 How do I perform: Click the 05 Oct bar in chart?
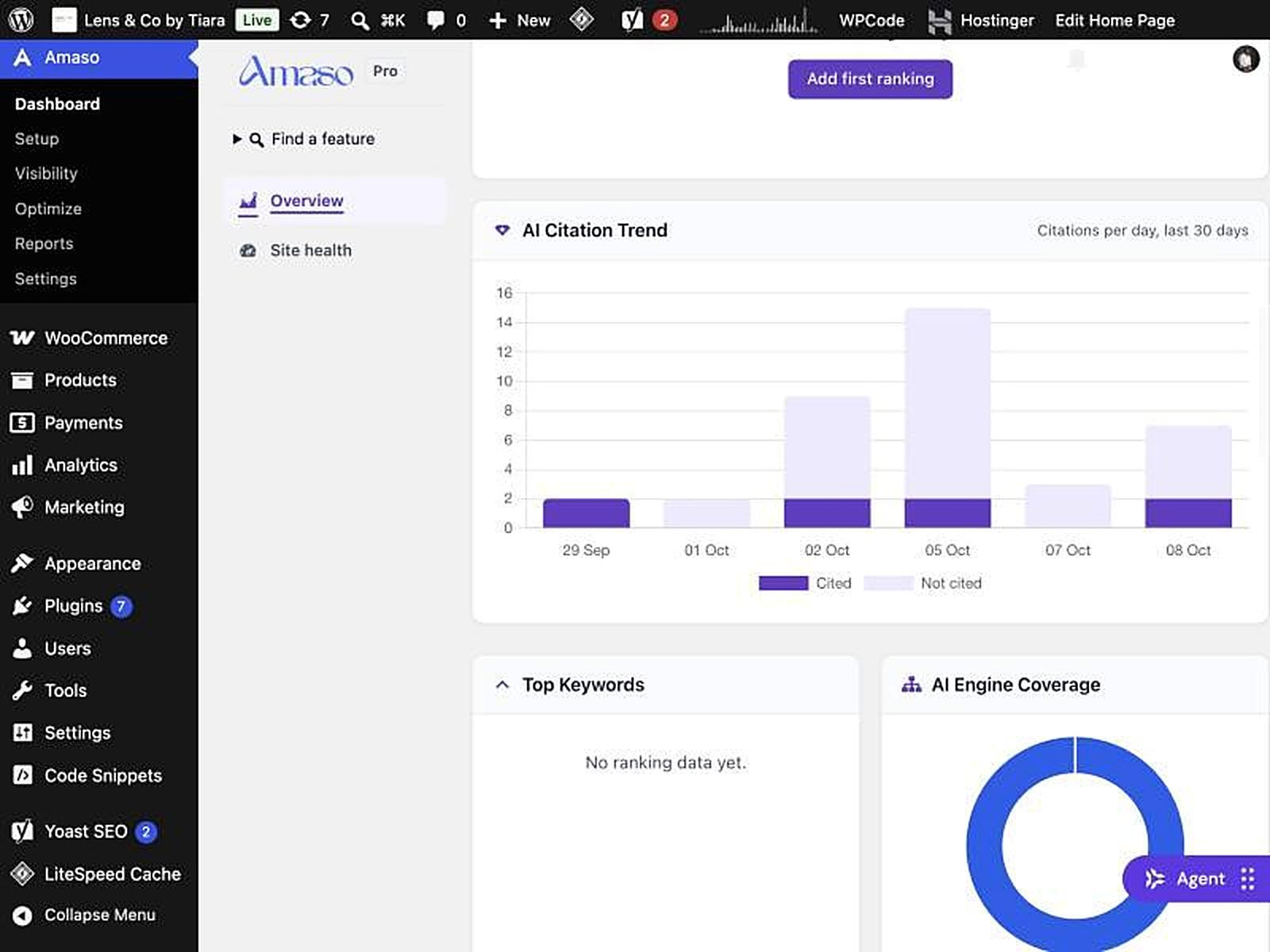coord(948,418)
